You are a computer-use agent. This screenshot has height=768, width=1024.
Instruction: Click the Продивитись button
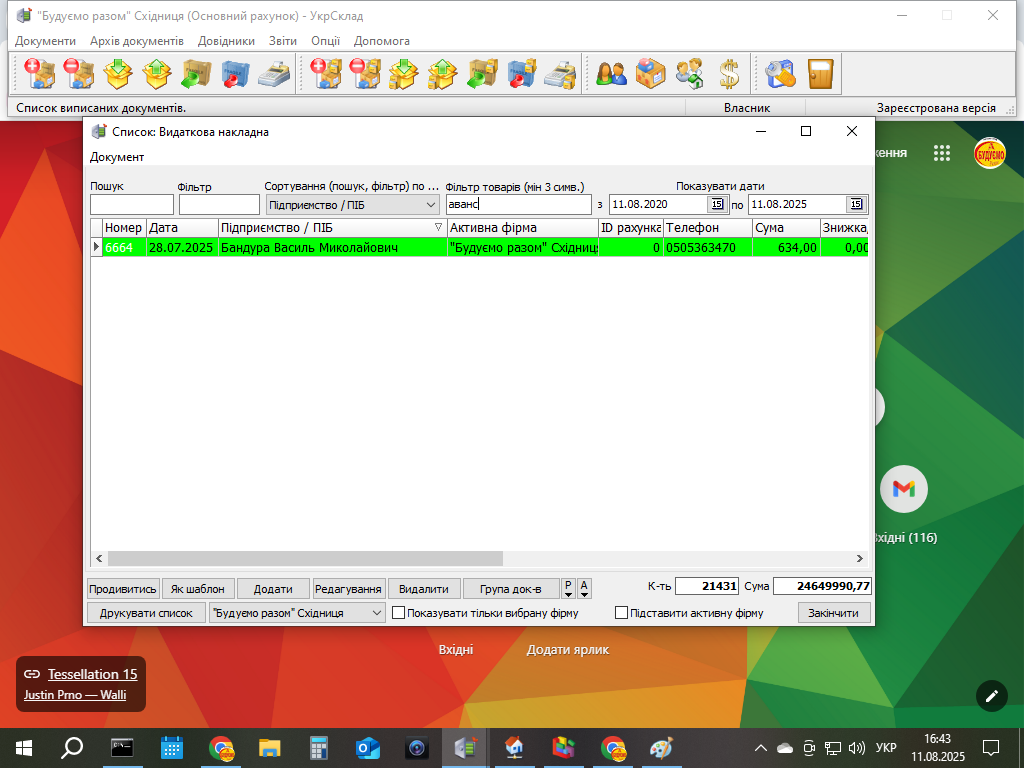(123, 588)
